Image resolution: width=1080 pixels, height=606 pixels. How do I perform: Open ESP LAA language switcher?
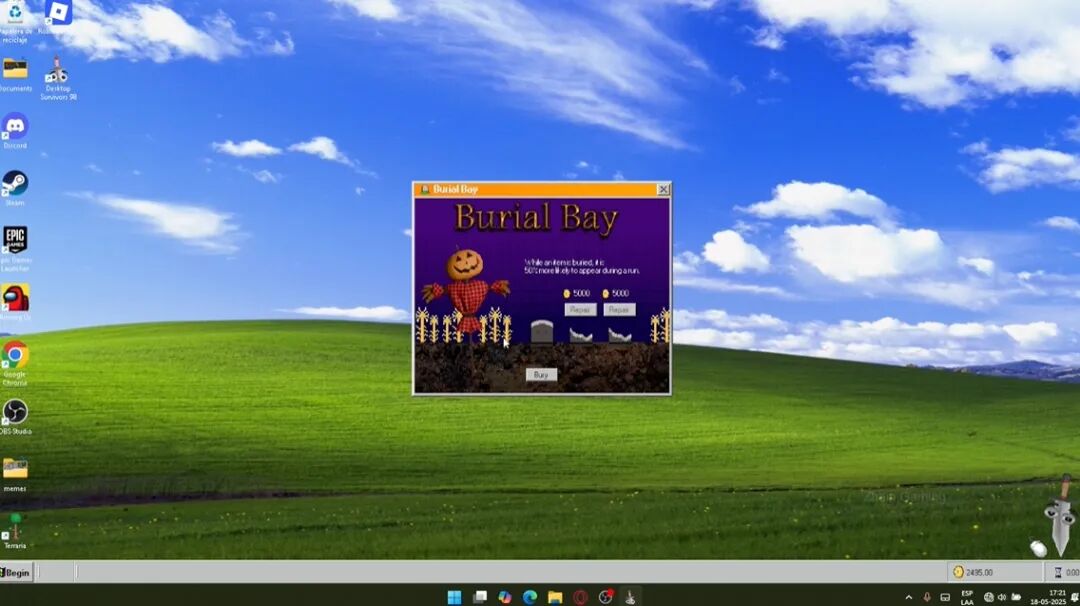[967, 598]
